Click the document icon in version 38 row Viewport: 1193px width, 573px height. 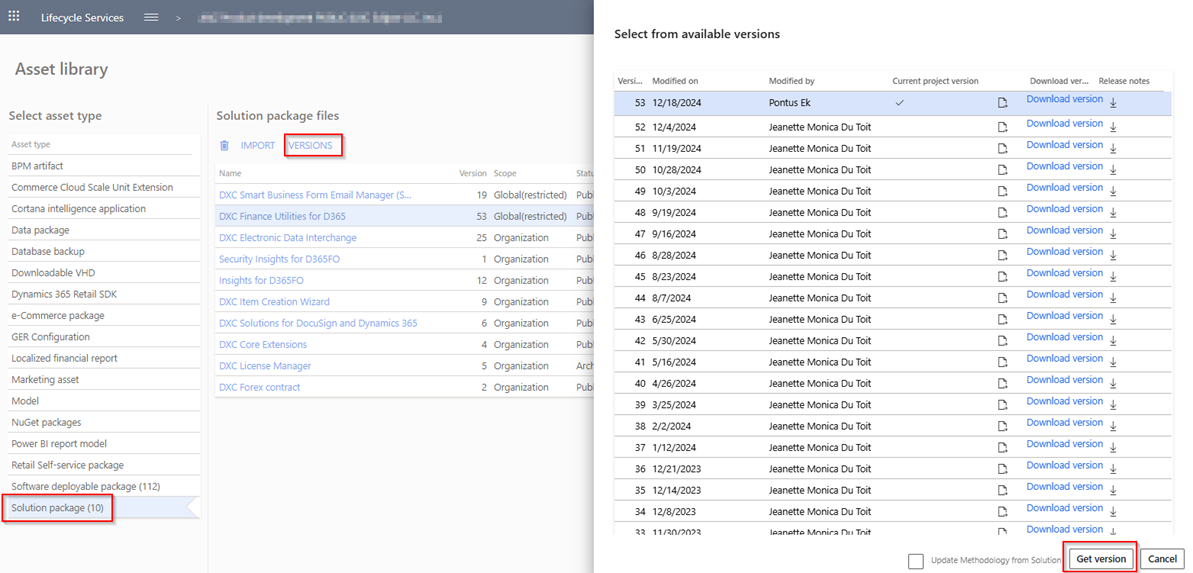click(1003, 426)
